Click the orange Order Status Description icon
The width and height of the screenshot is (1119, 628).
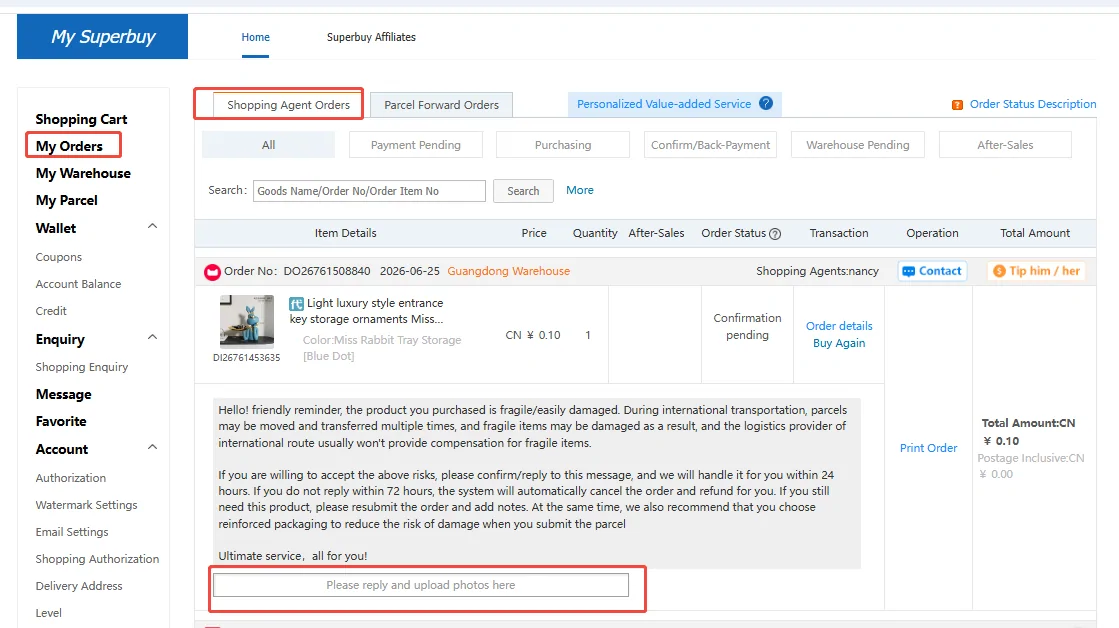(x=957, y=105)
